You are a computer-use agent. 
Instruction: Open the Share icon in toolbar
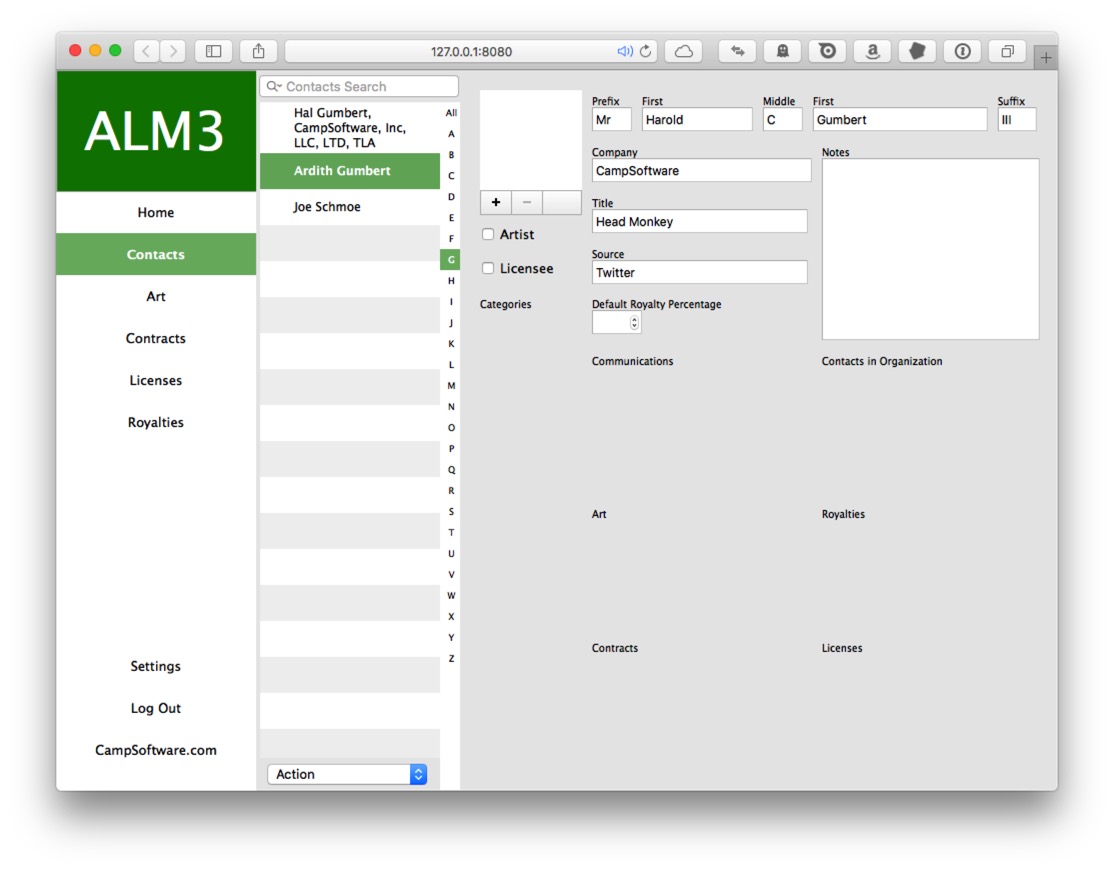tap(259, 51)
